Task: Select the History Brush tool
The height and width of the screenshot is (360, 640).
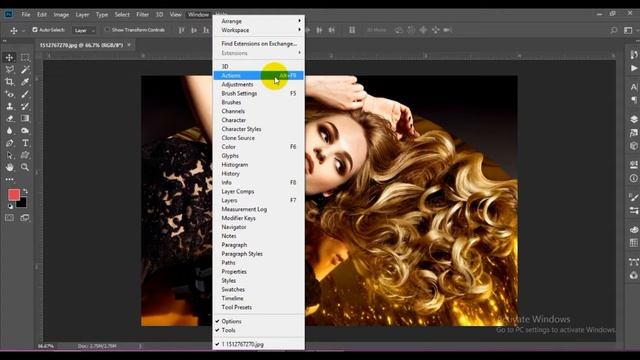Action: coord(25,107)
